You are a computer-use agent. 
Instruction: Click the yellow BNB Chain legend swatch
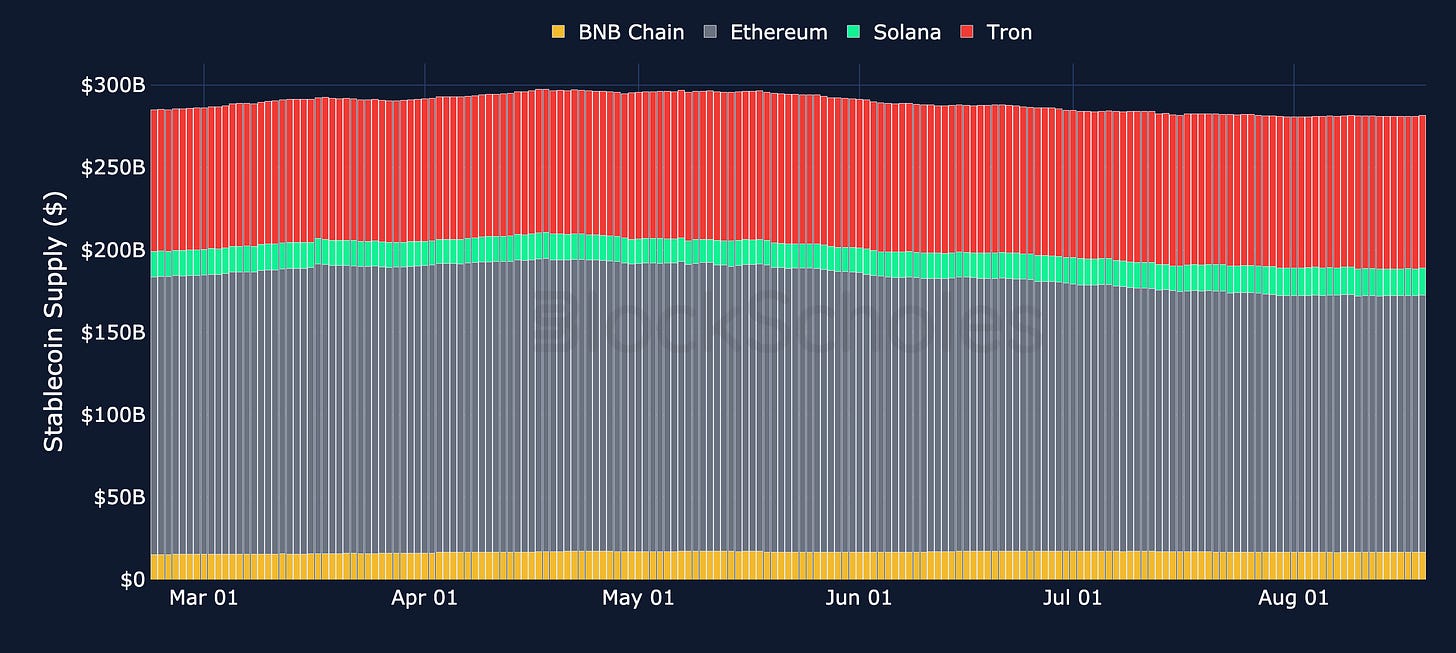pyautogui.click(x=558, y=32)
